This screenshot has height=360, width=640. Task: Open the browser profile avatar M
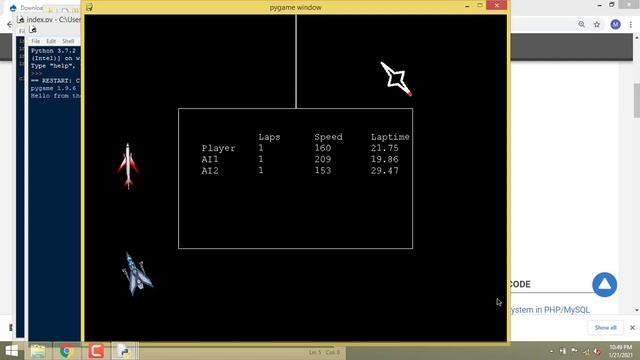pyautogui.click(x=616, y=24)
